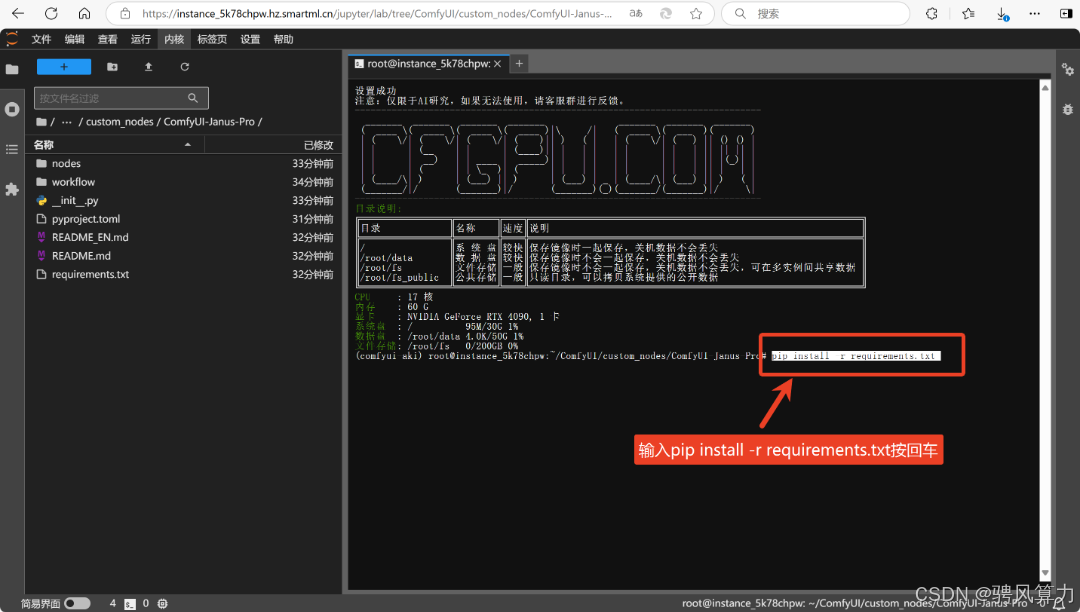Screen dimensions: 1080x612
Task: Select the requirements.txt file
Action: [184, 274]
